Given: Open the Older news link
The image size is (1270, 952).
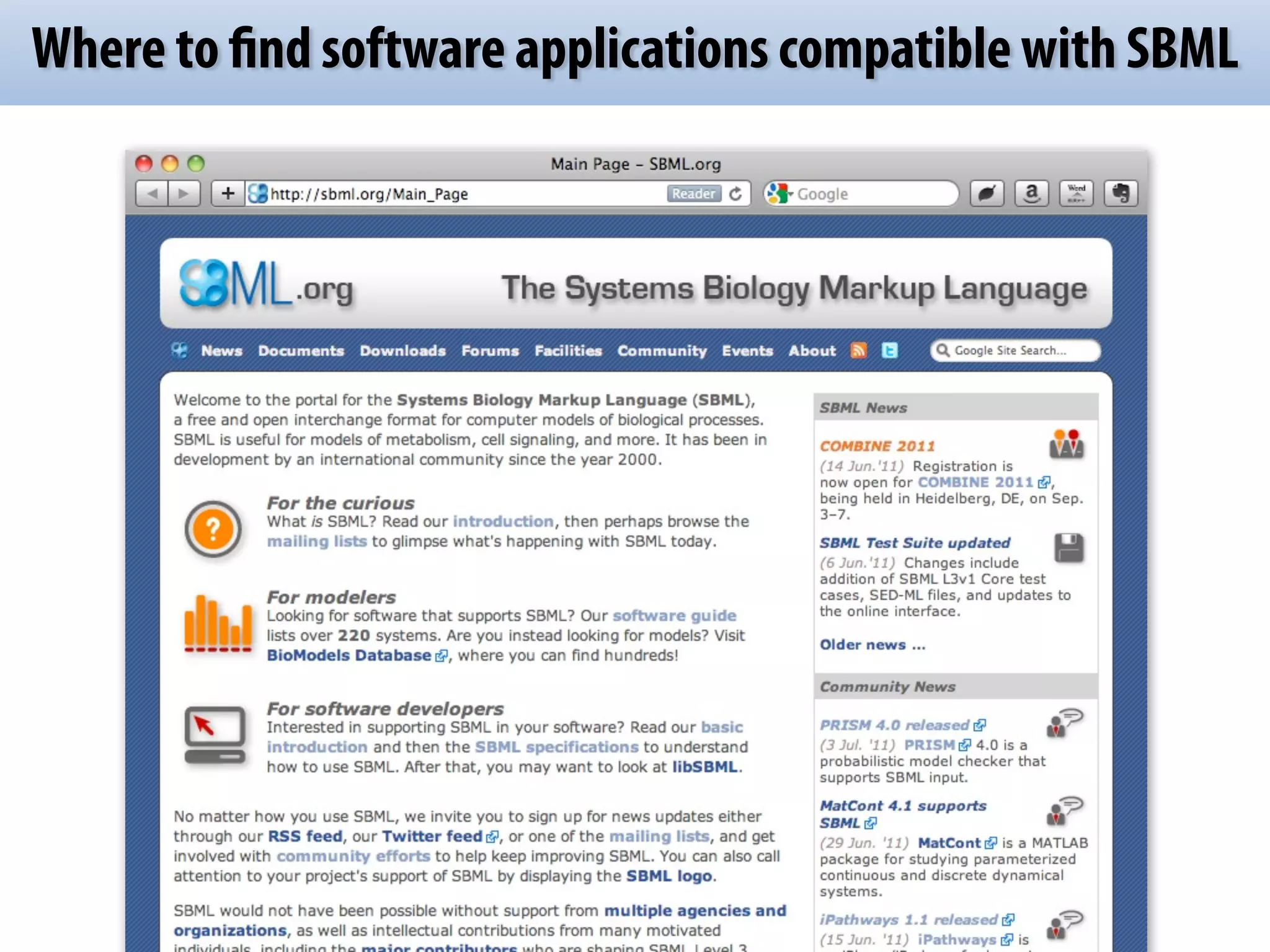Looking at the screenshot, I should tap(873, 645).
